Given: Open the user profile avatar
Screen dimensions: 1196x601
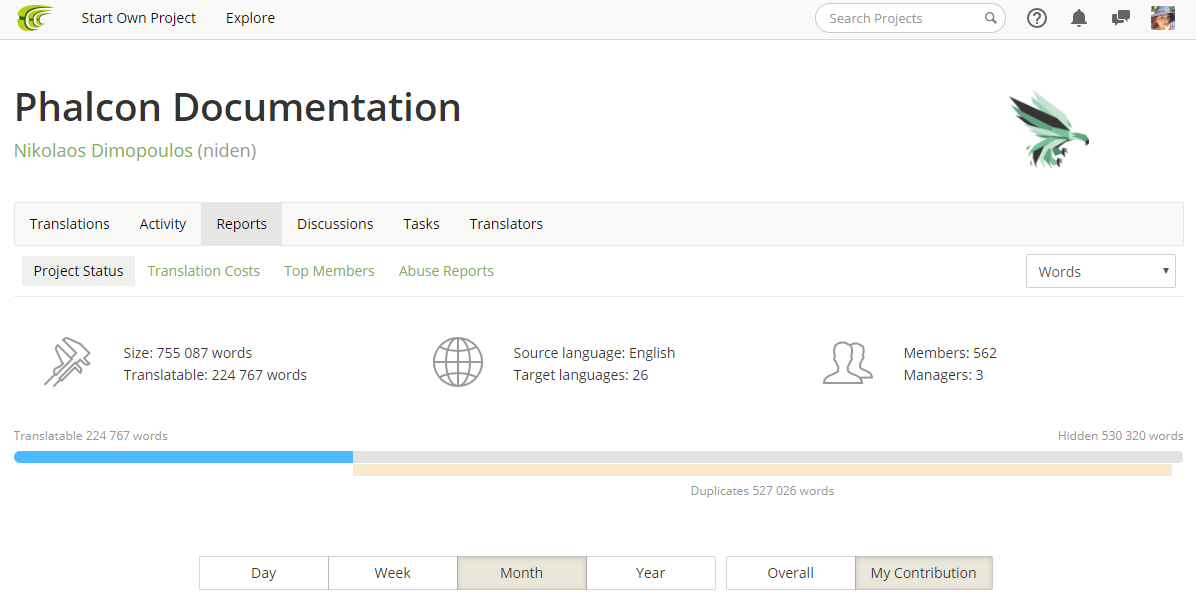Looking at the screenshot, I should coord(1162,18).
